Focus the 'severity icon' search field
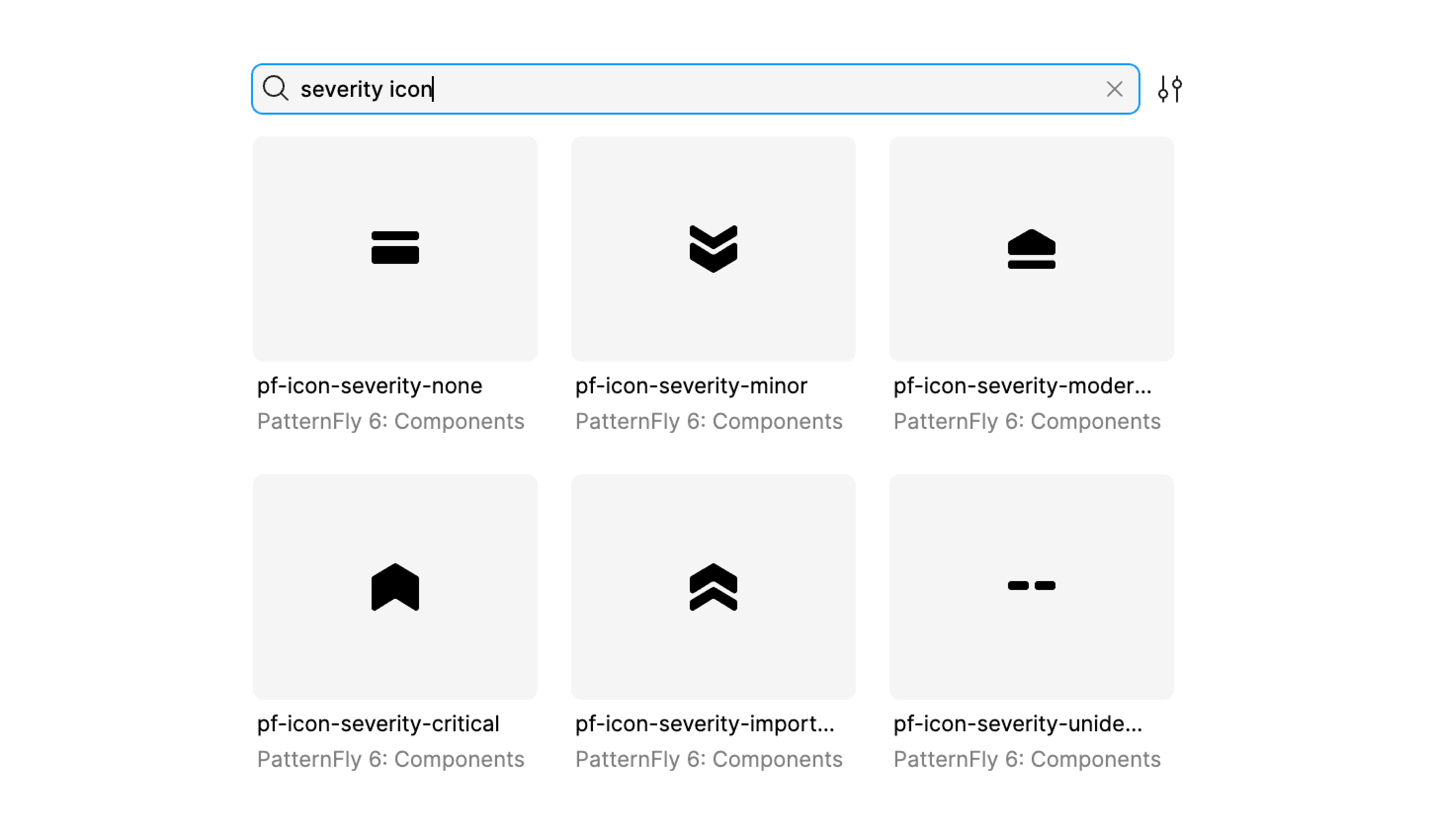 [695, 89]
